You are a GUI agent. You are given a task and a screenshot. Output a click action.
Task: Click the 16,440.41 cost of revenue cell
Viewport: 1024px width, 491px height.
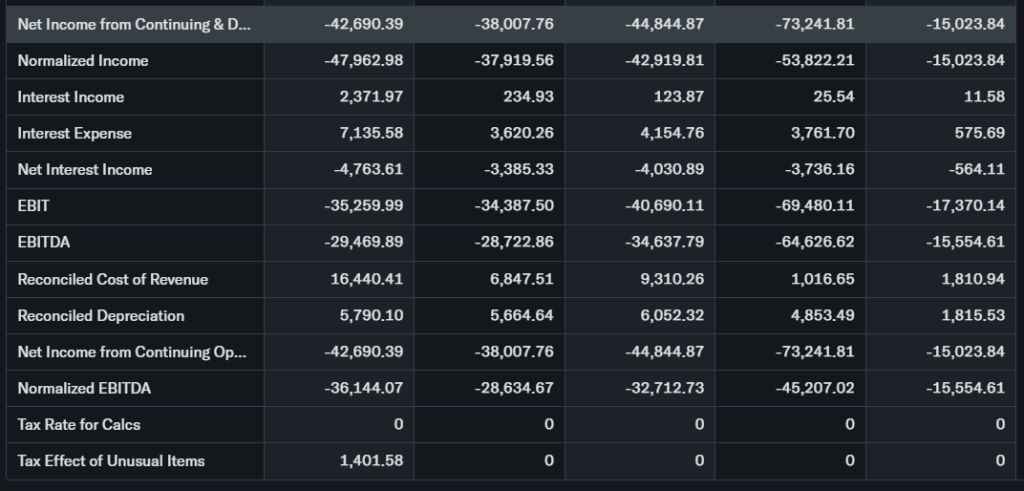tap(365, 279)
